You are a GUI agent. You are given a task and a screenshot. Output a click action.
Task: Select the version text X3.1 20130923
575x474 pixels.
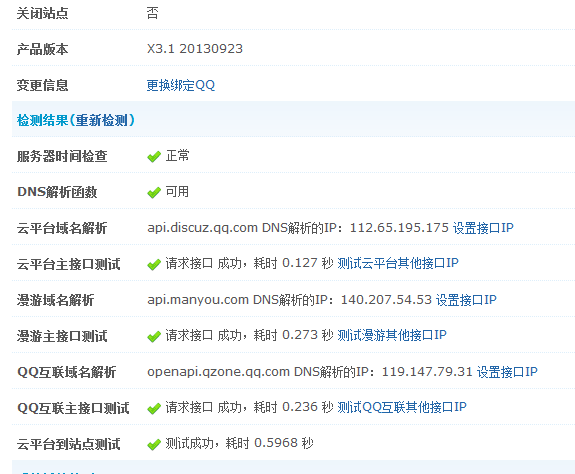click(195, 49)
